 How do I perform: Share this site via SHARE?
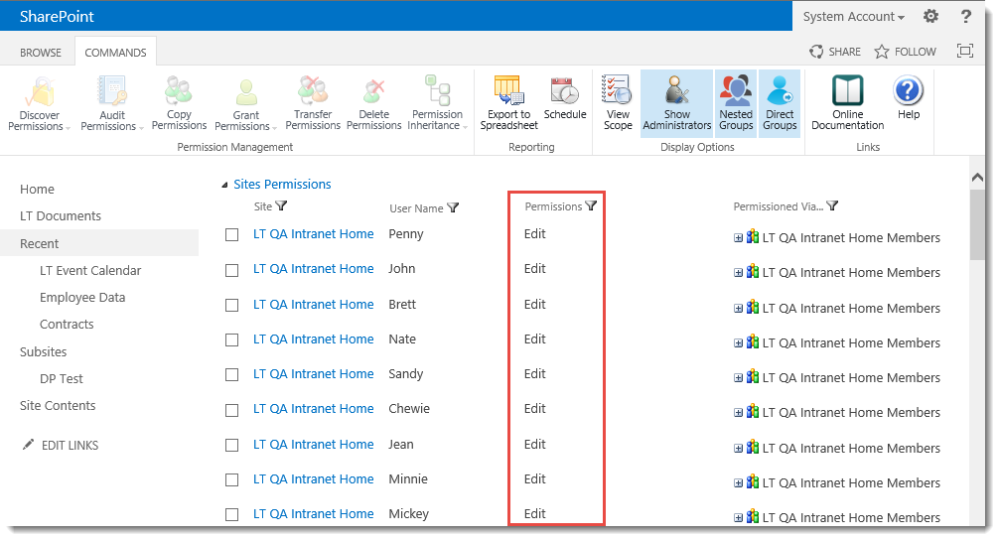835,52
